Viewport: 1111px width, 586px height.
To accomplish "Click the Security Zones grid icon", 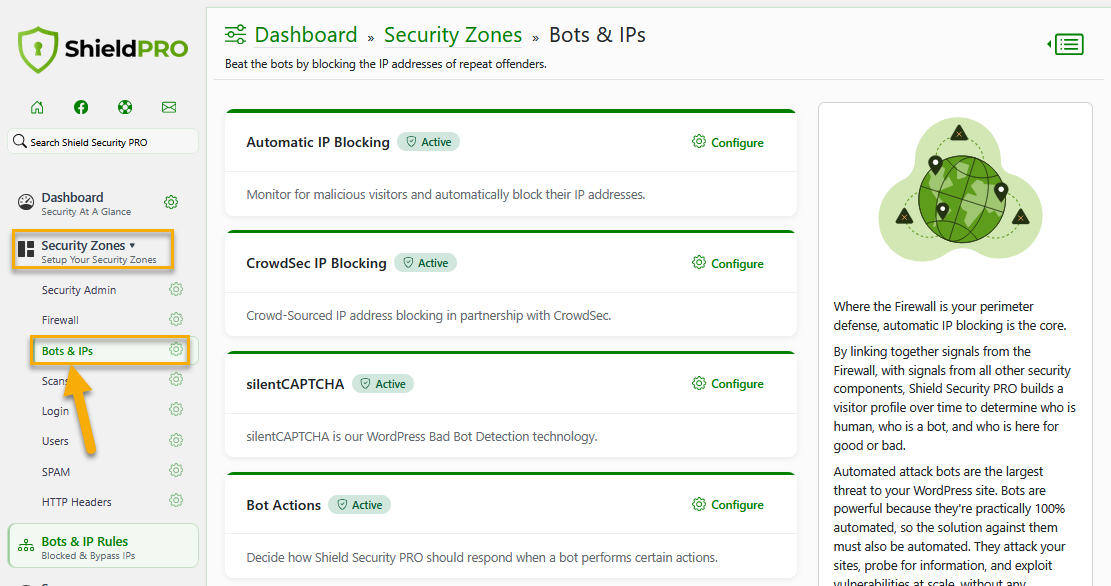I will coord(26,249).
